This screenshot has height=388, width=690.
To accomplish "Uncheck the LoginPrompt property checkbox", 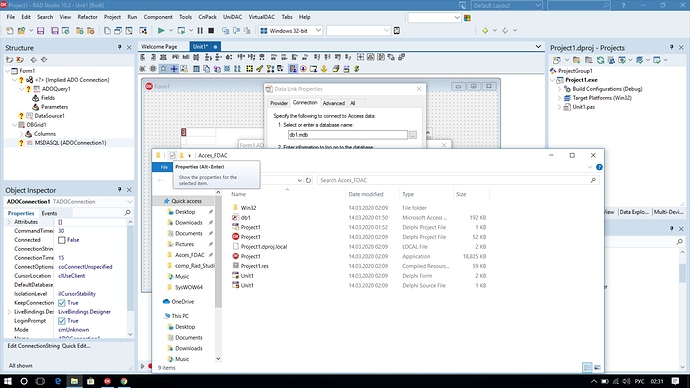I will [x=62, y=321].
